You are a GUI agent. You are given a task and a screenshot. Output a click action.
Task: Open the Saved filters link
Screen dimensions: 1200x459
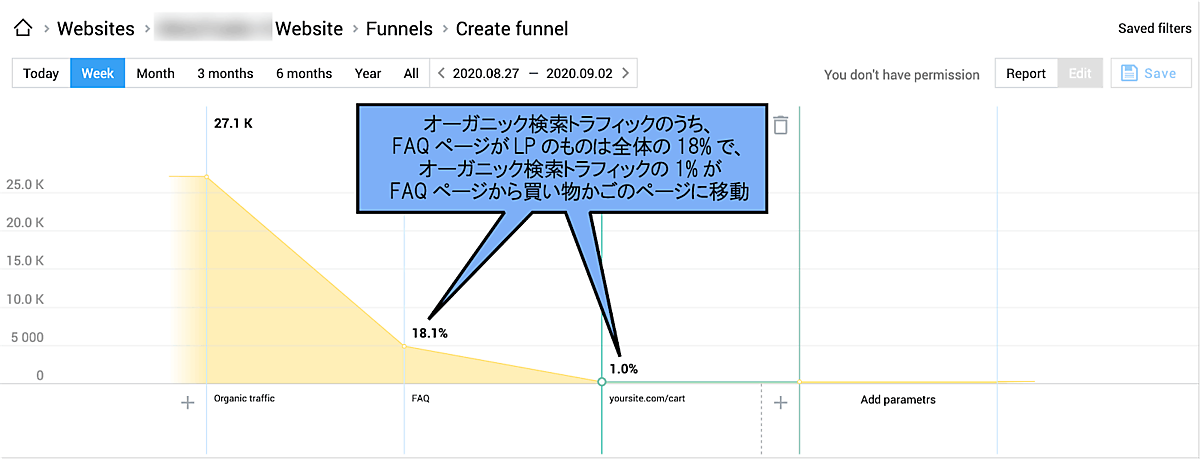tap(1154, 29)
